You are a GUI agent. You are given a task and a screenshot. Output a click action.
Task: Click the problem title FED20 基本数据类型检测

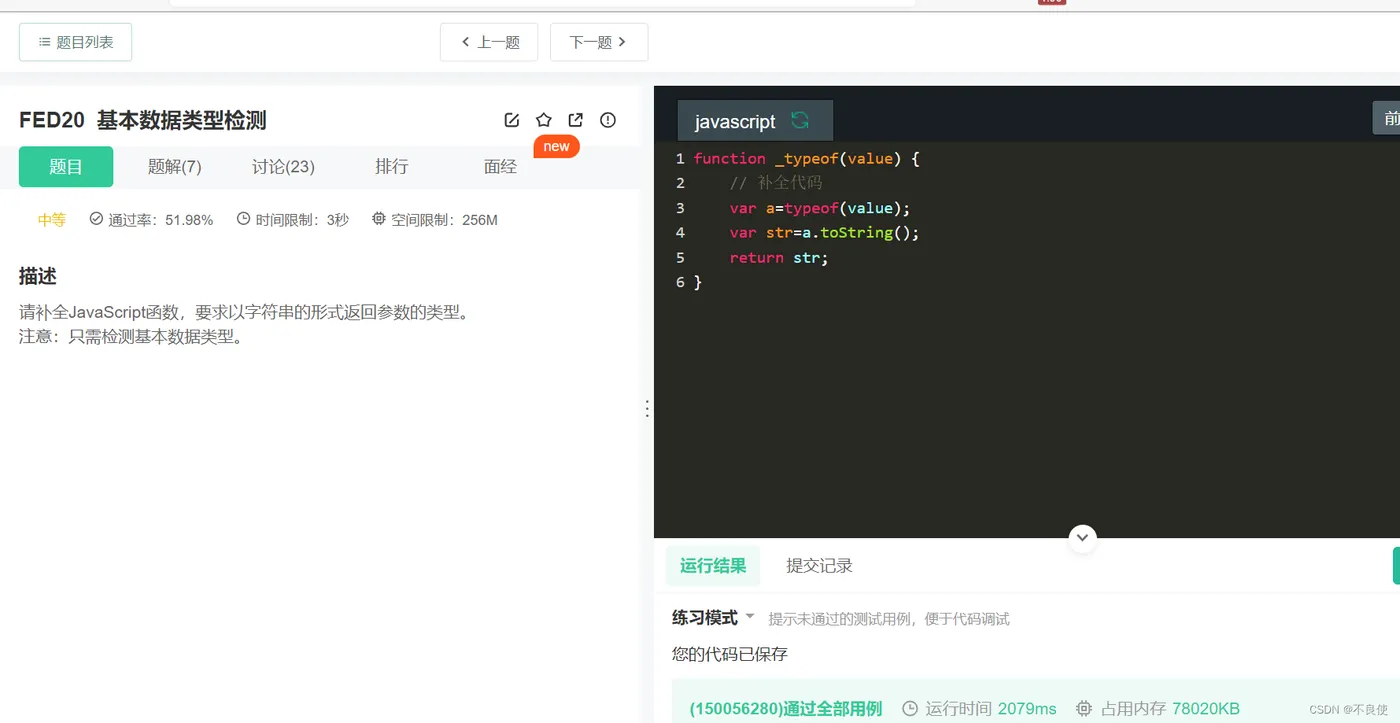click(x=143, y=121)
